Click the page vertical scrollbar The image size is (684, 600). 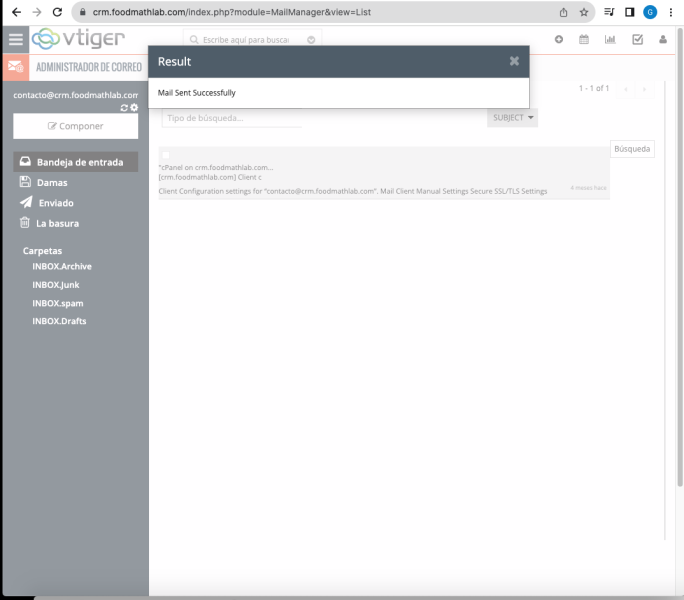(x=680, y=257)
